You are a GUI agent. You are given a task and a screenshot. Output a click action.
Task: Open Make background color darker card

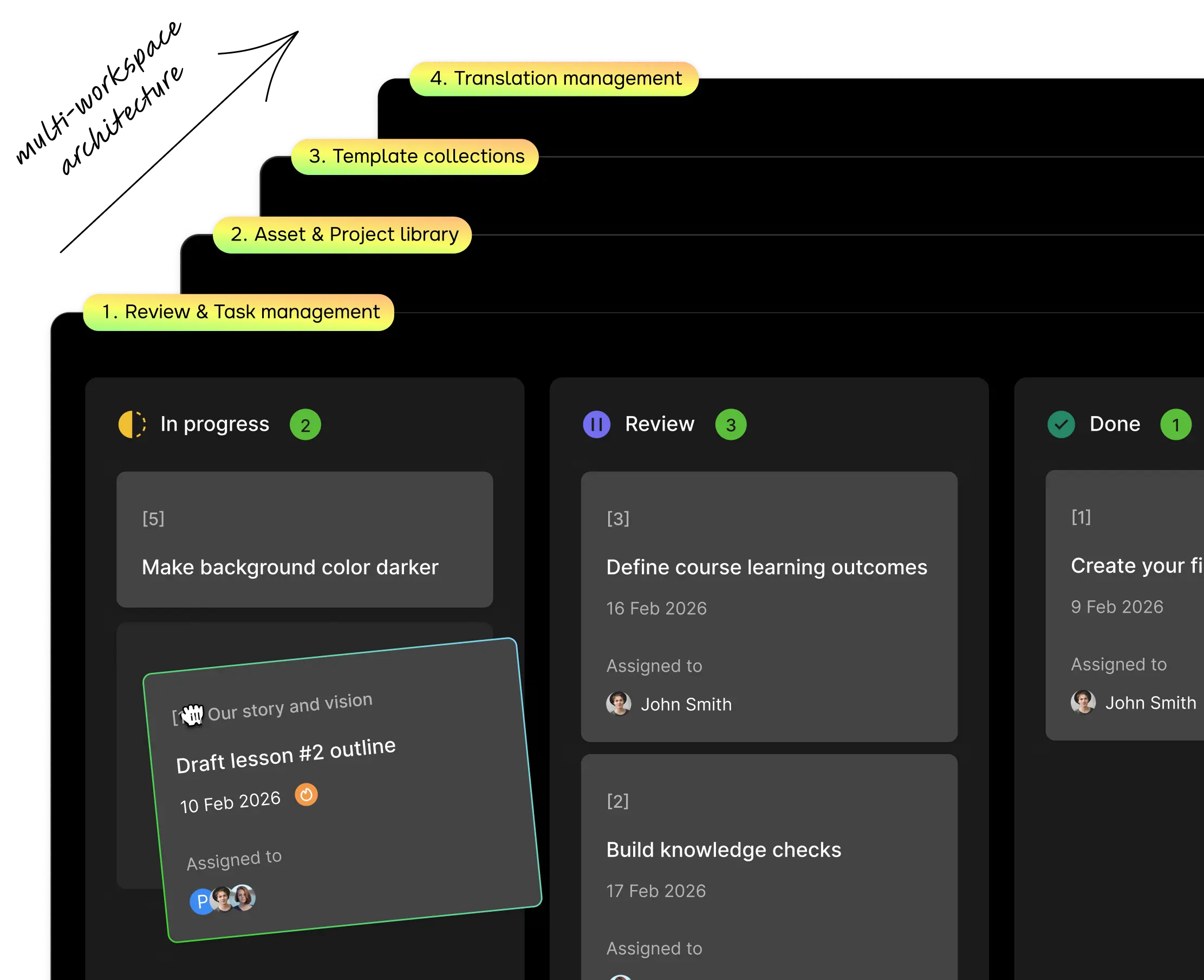[x=290, y=567]
